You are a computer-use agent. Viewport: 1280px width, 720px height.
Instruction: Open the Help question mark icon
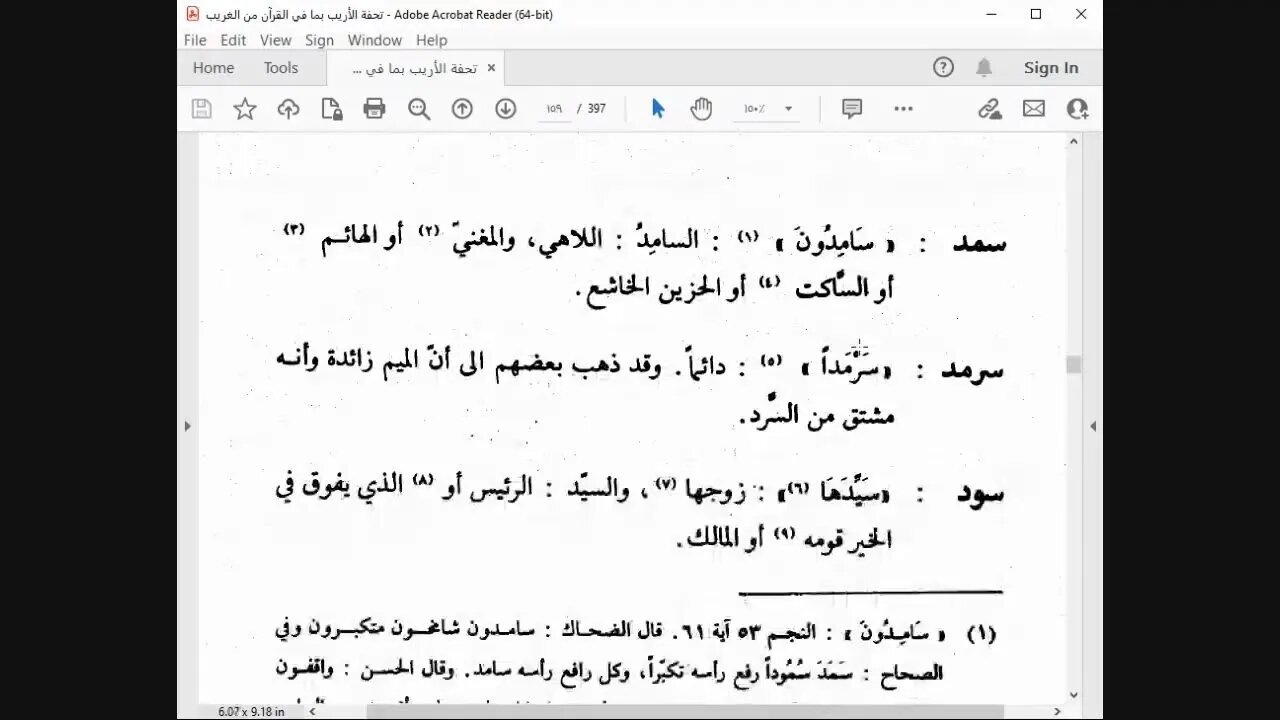pyautogui.click(x=943, y=67)
